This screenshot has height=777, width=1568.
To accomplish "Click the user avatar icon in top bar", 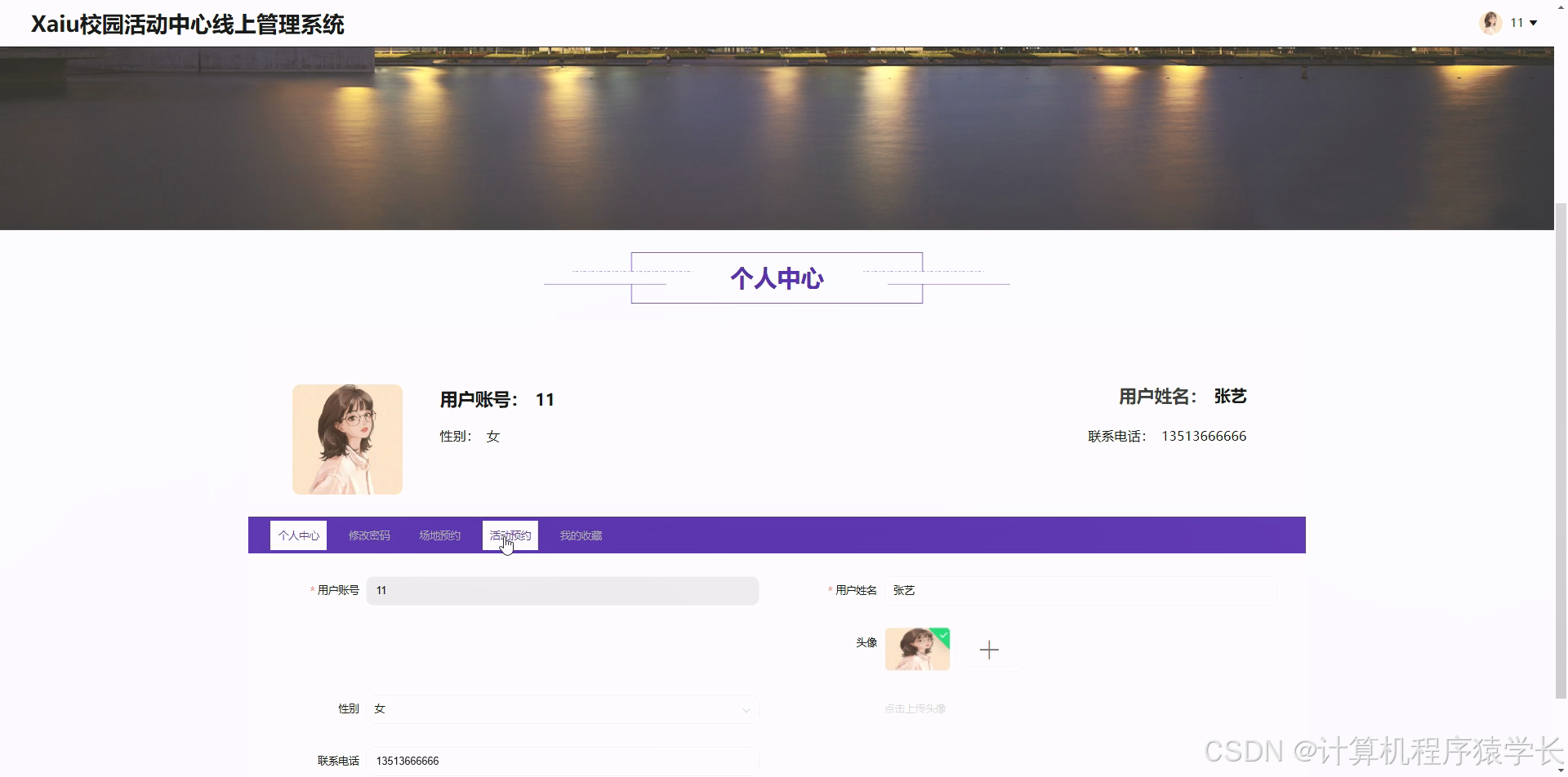I will [x=1491, y=22].
